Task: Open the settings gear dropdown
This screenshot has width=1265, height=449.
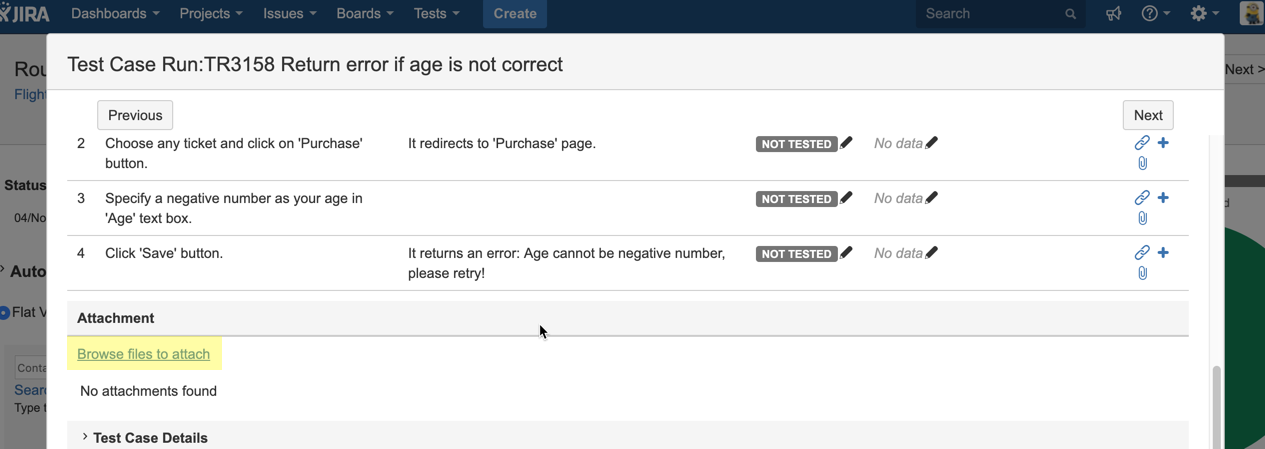Action: 1204,14
